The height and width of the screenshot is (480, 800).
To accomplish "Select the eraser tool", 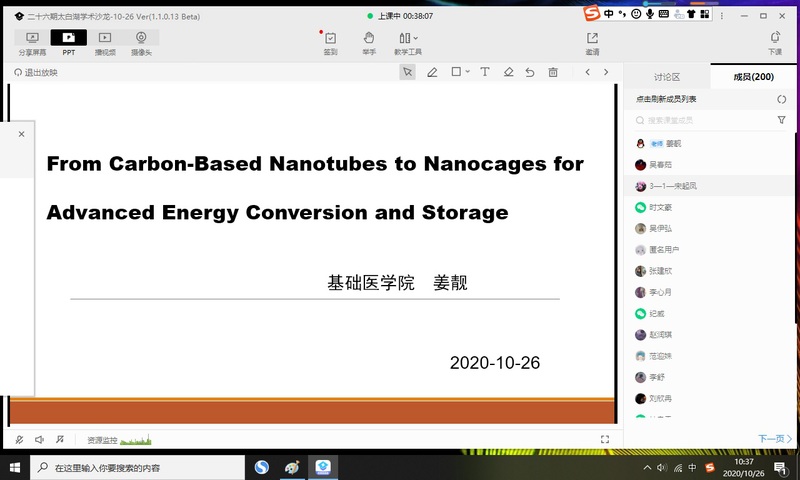I will 508,72.
